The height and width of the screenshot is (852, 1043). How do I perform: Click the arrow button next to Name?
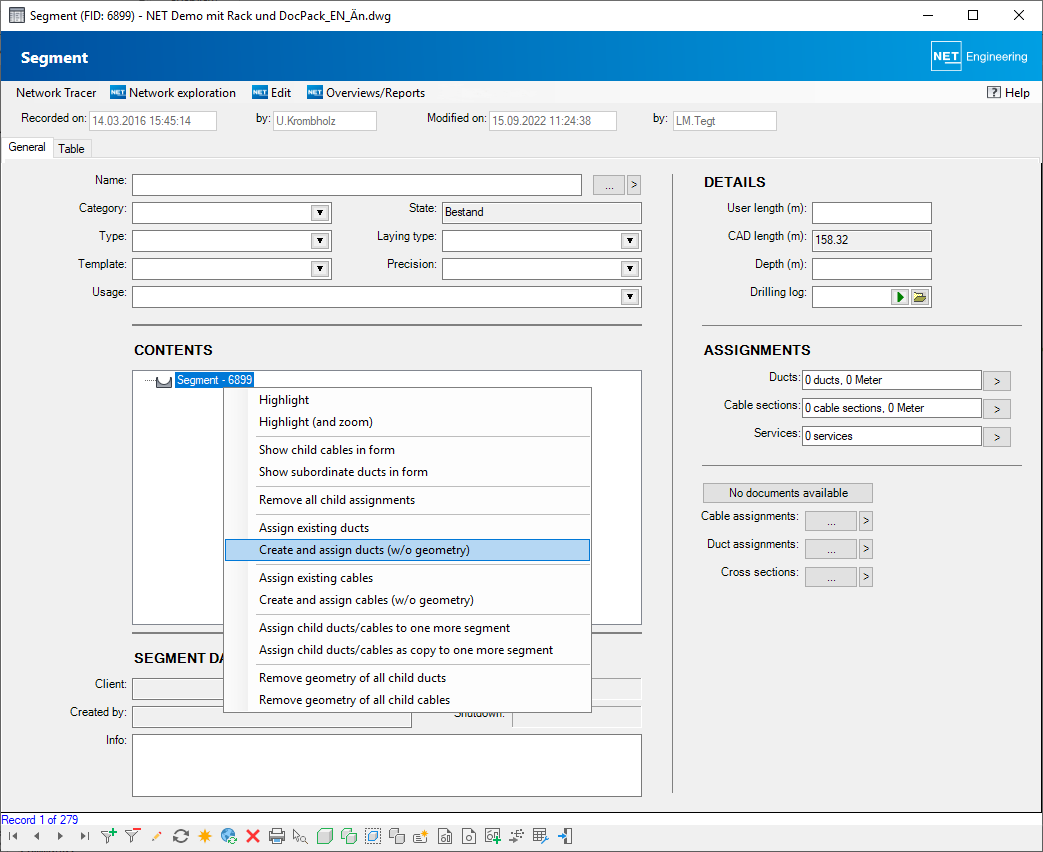(x=634, y=185)
